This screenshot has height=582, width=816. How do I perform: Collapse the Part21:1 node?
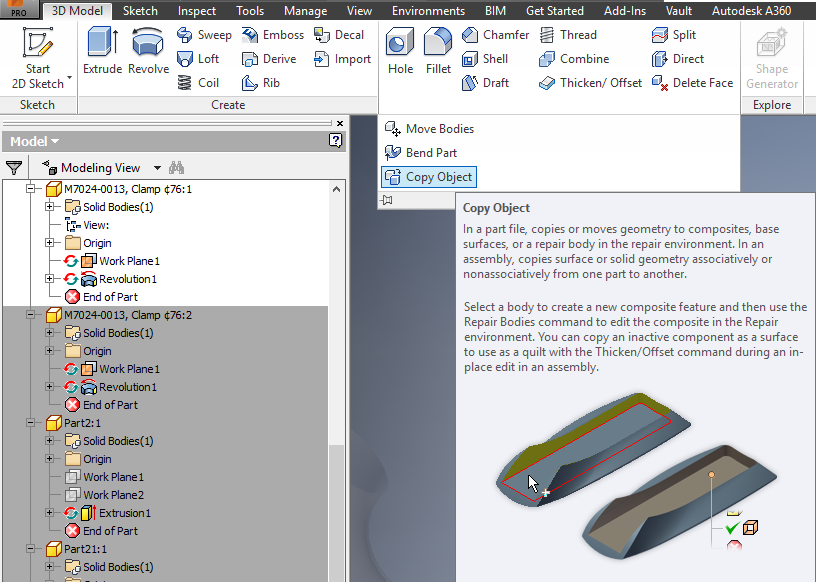click(31, 549)
